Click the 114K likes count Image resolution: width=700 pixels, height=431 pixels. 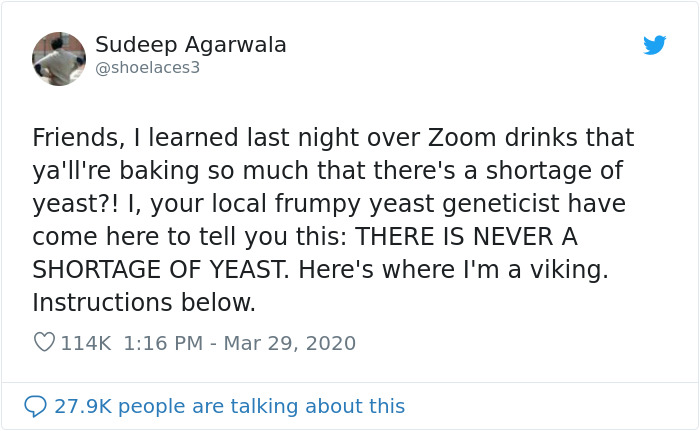coord(87,343)
